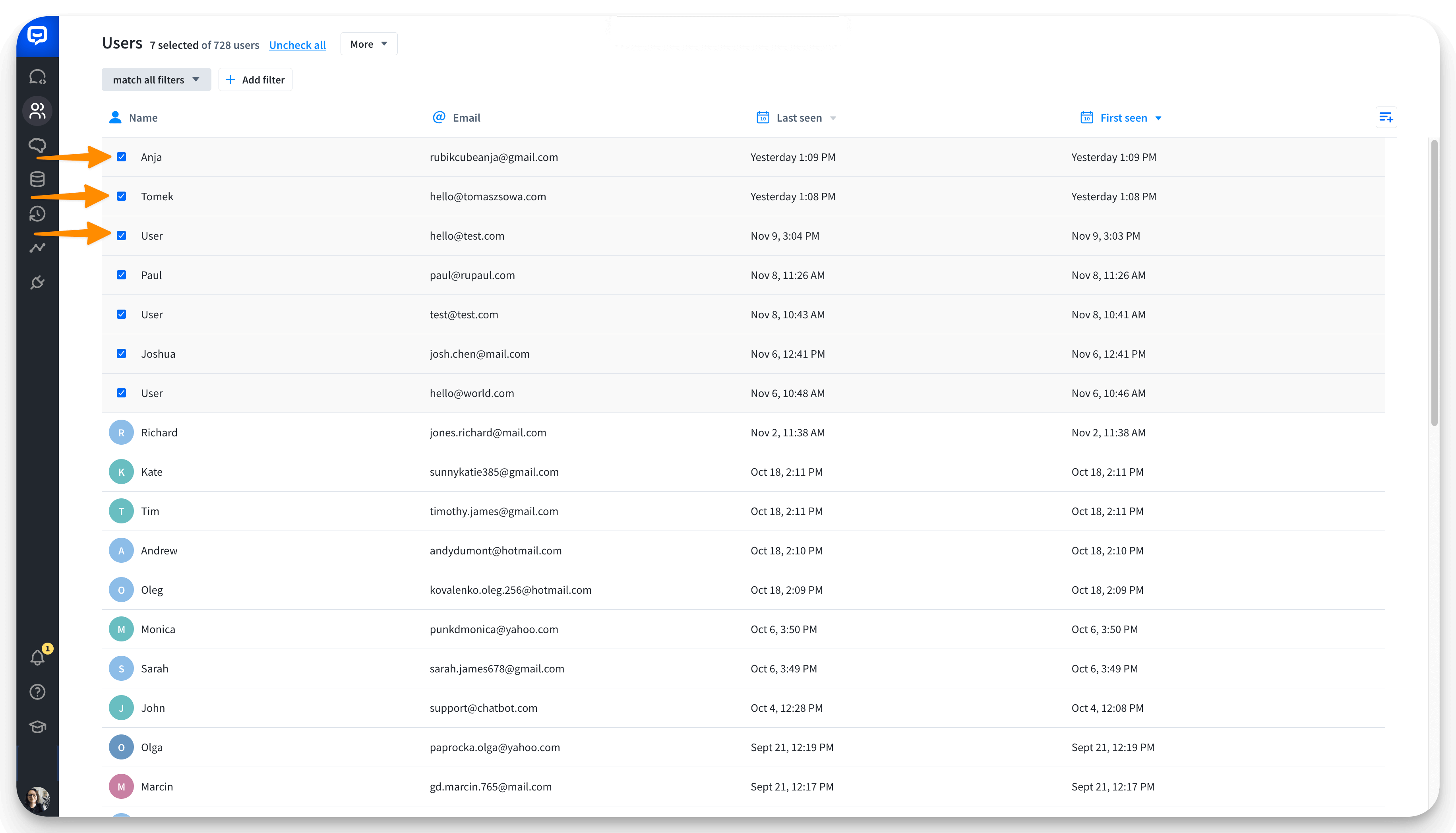The height and width of the screenshot is (833, 1456).
Task: Click the name Monica in list
Action: click(x=158, y=630)
